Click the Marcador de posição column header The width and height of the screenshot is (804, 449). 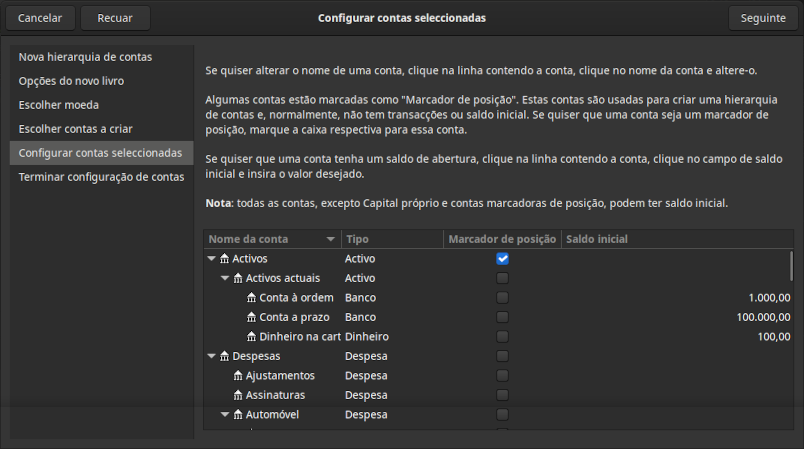(x=502, y=239)
